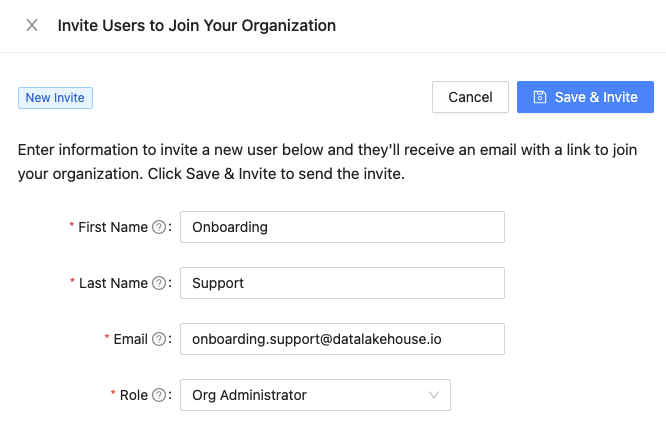Close the invite dialog using X icon
The width and height of the screenshot is (666, 428).
point(32,25)
